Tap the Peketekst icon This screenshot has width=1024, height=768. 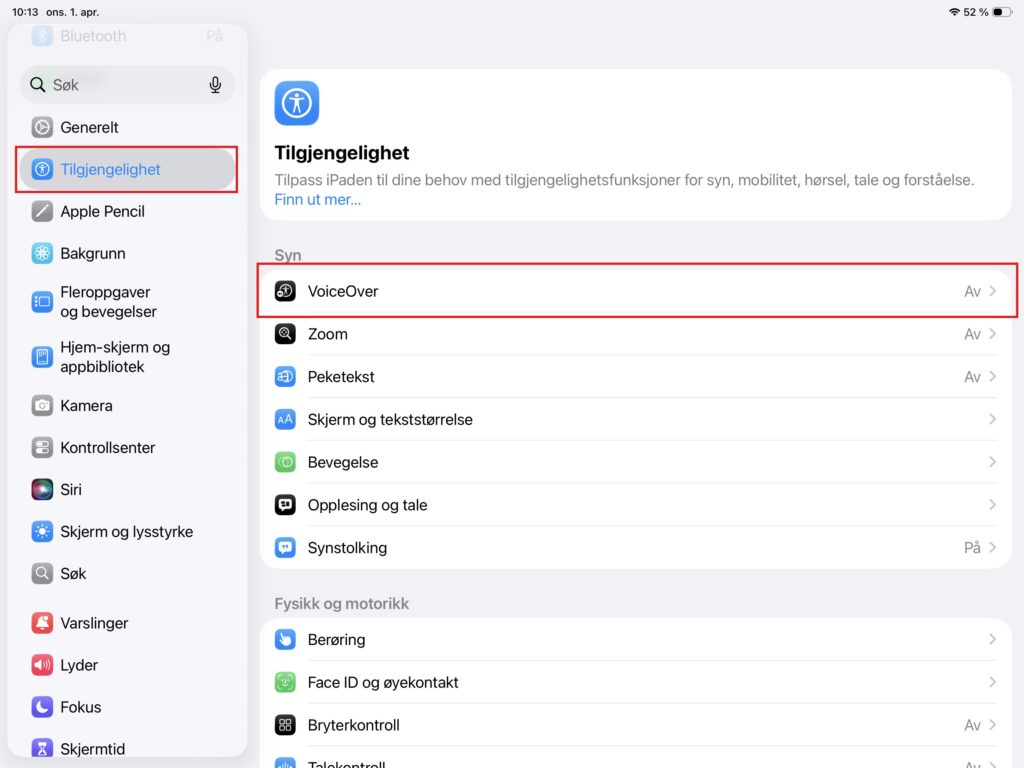point(285,377)
